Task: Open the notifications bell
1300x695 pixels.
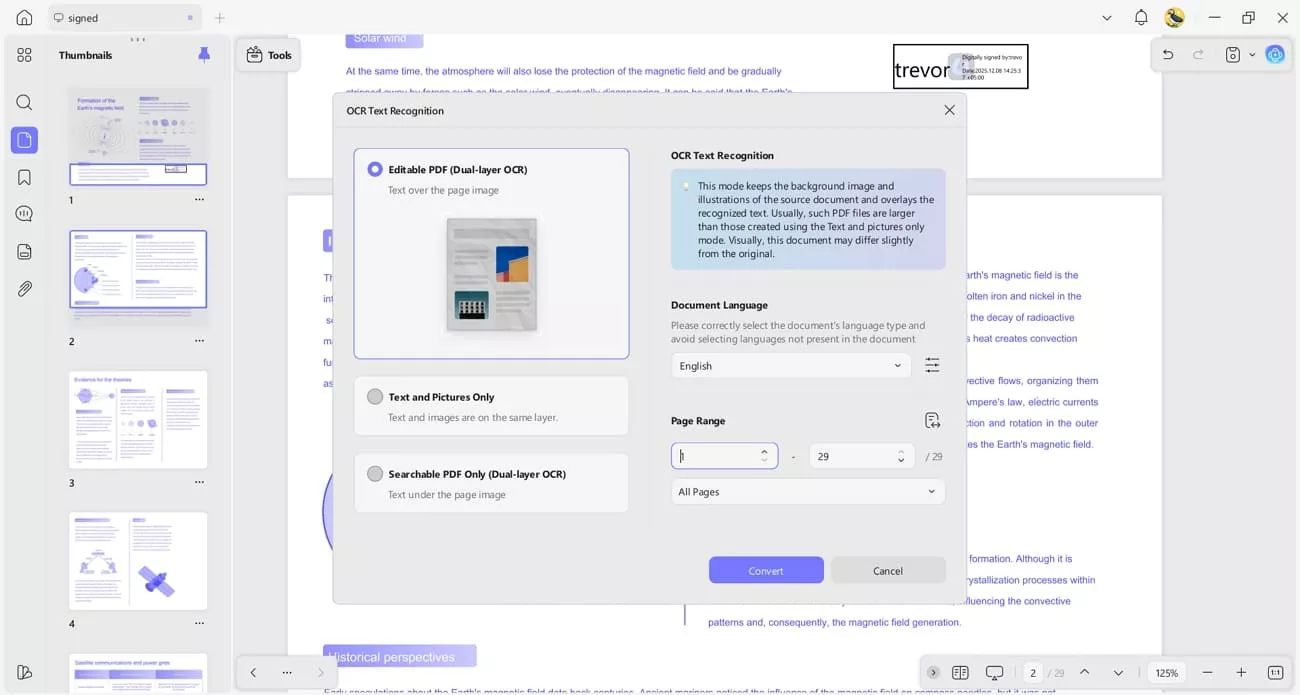Action: (x=1141, y=18)
